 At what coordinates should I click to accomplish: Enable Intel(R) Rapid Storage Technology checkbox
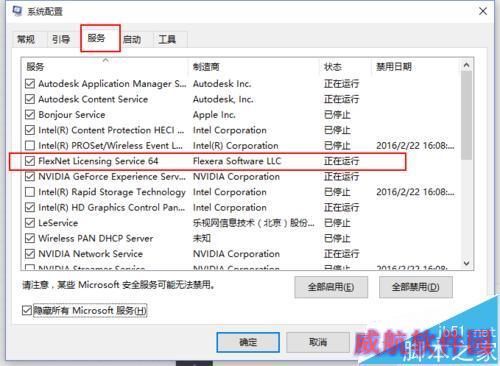tap(30, 192)
